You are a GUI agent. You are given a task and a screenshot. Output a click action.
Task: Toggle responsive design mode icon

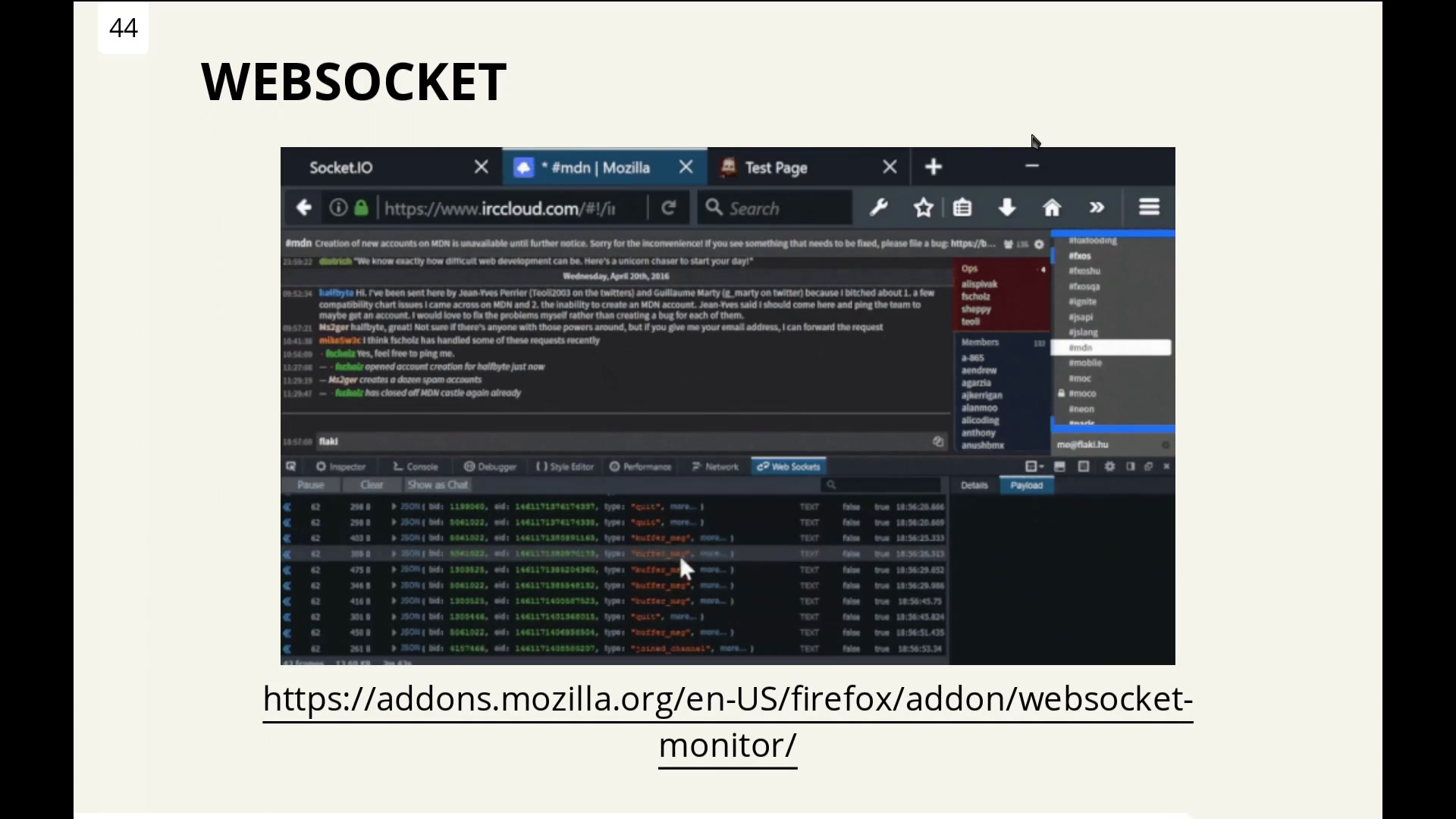pos(1084,467)
